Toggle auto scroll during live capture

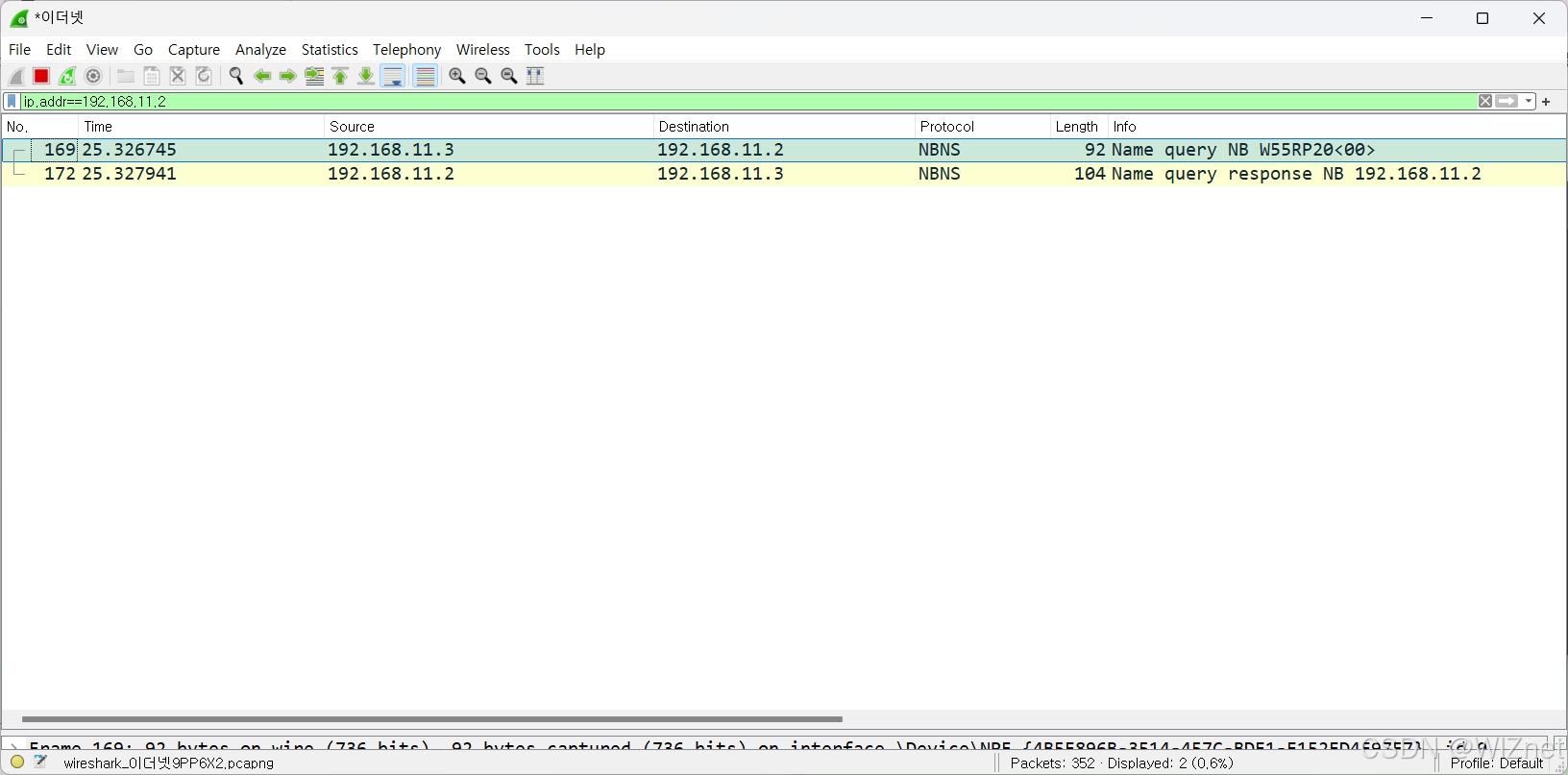[x=393, y=76]
